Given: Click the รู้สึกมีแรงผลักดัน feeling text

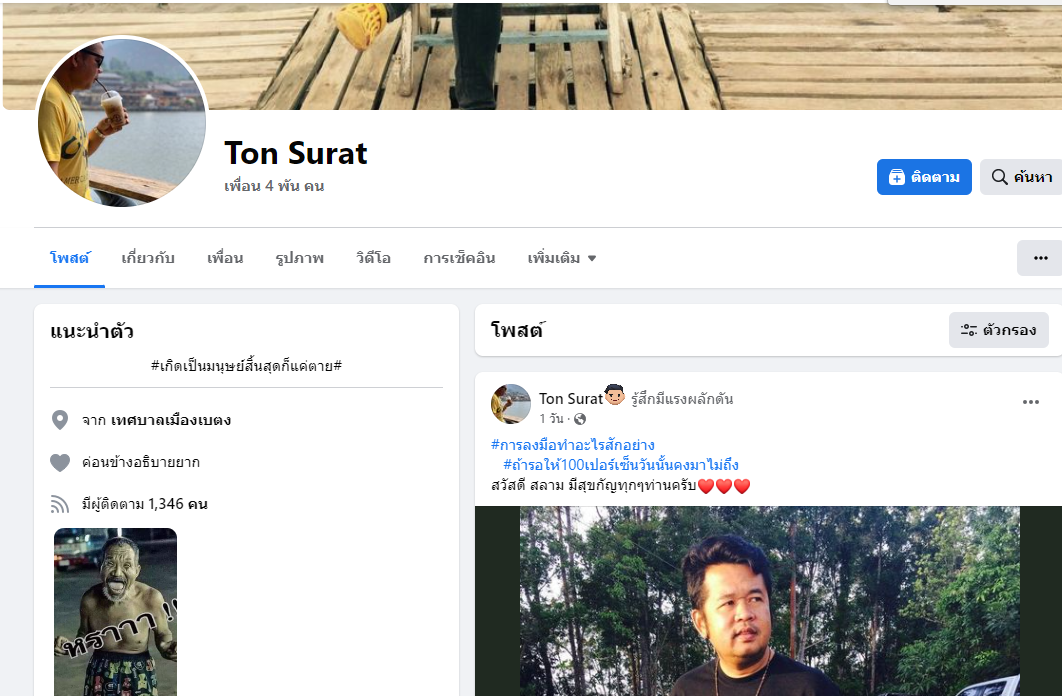Looking at the screenshot, I should click(x=682, y=399).
